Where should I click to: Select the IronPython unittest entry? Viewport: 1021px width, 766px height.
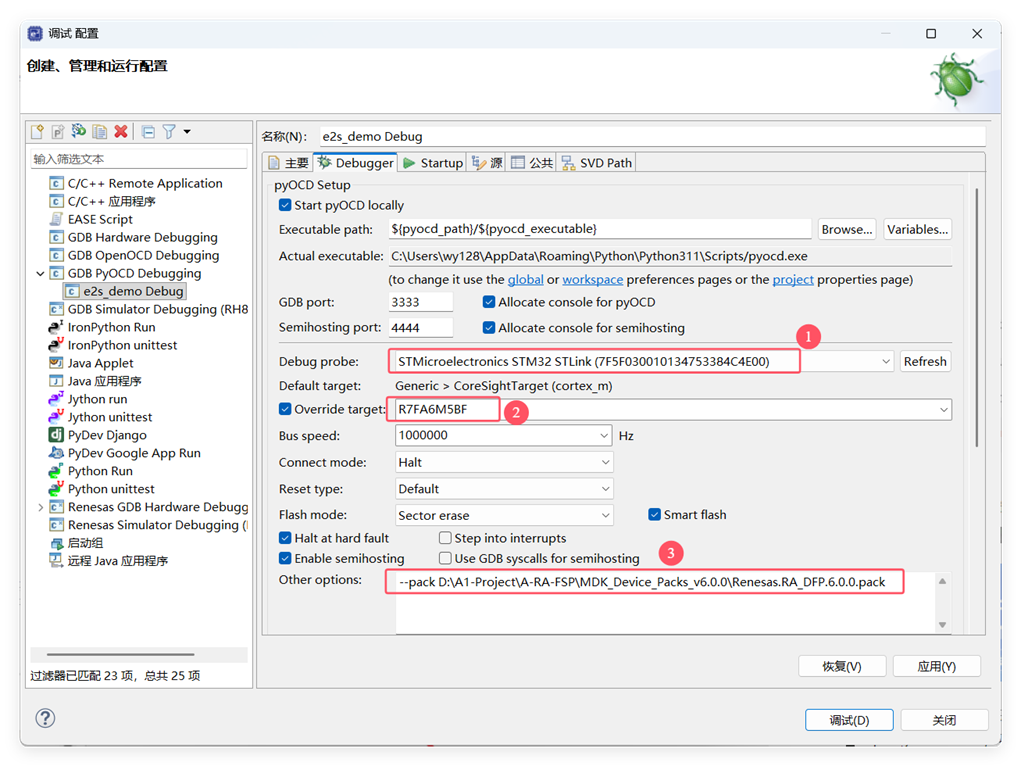pyautogui.click(x=122, y=345)
